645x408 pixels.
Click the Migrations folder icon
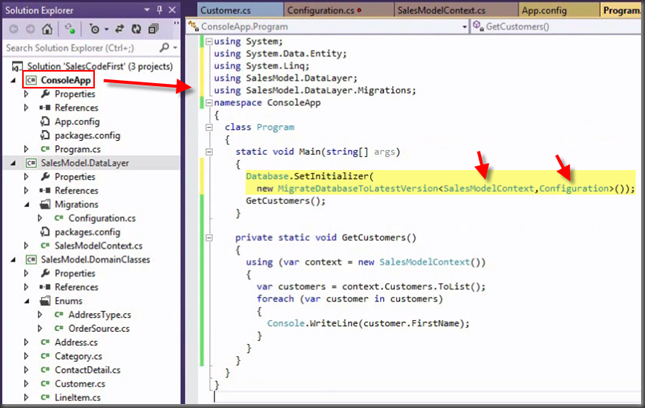point(45,204)
